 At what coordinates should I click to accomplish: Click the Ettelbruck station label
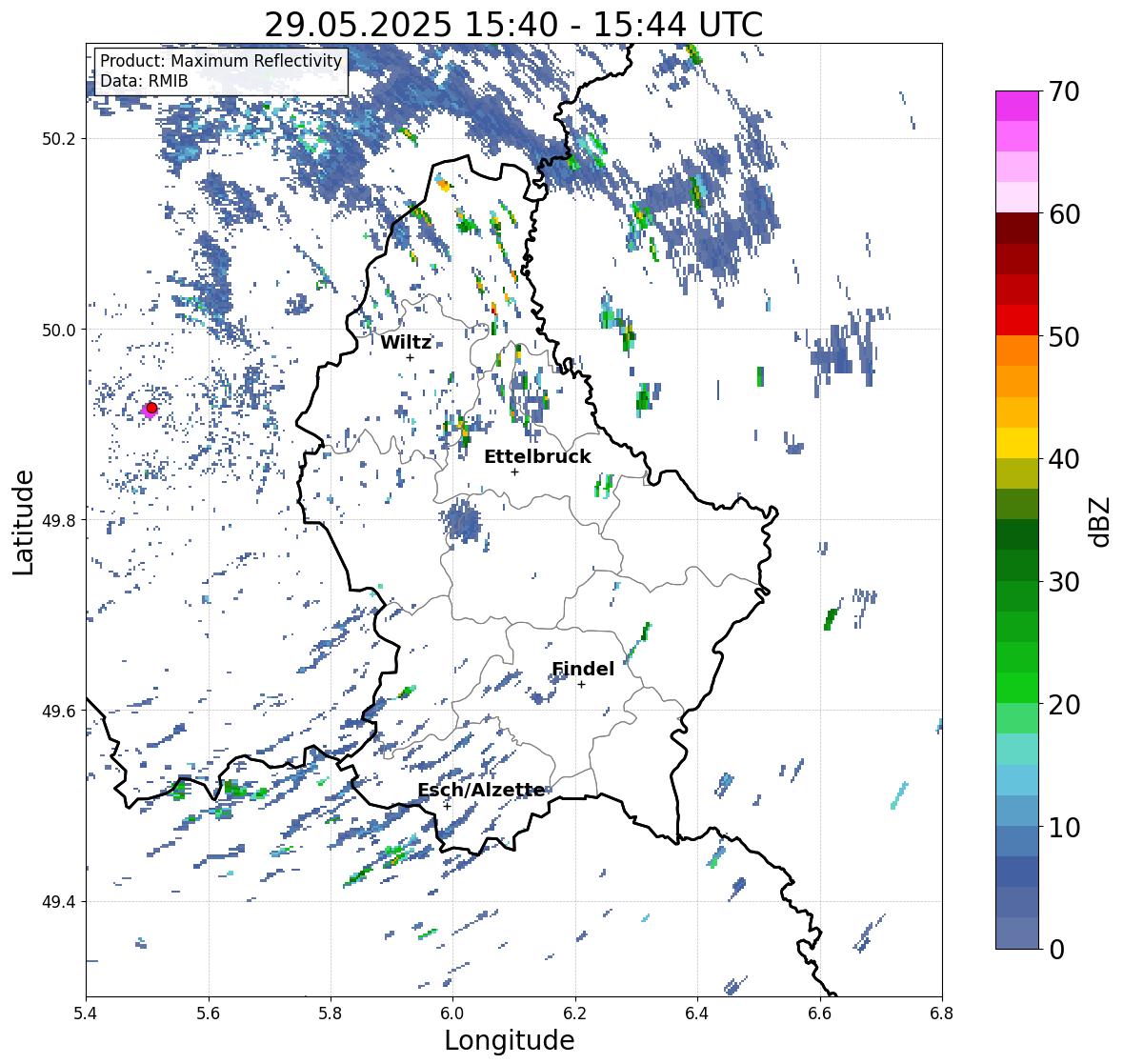click(x=537, y=457)
